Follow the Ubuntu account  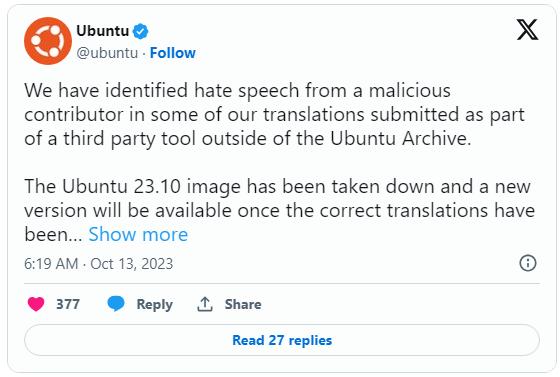click(172, 53)
